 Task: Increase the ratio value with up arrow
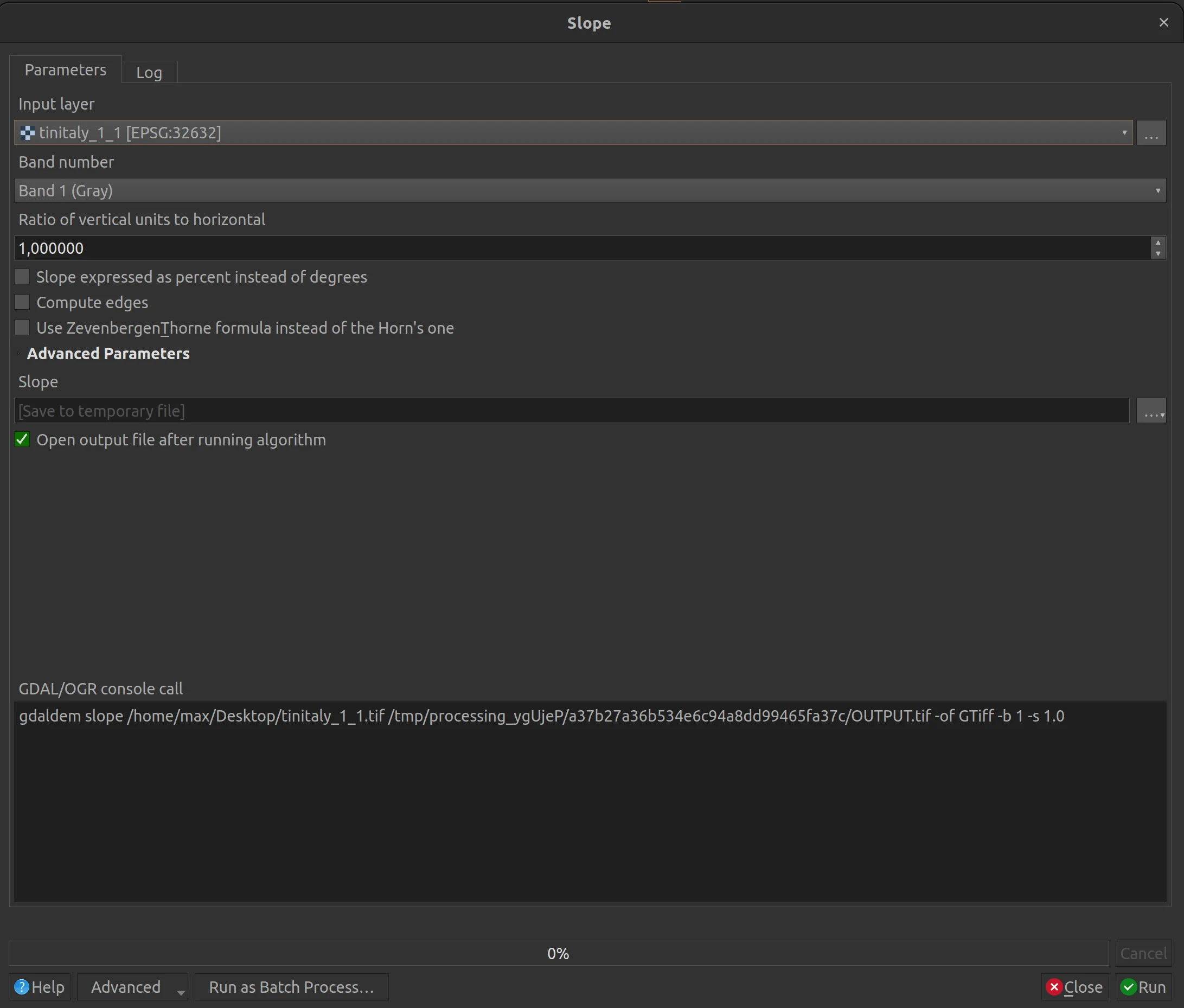[1158, 243]
